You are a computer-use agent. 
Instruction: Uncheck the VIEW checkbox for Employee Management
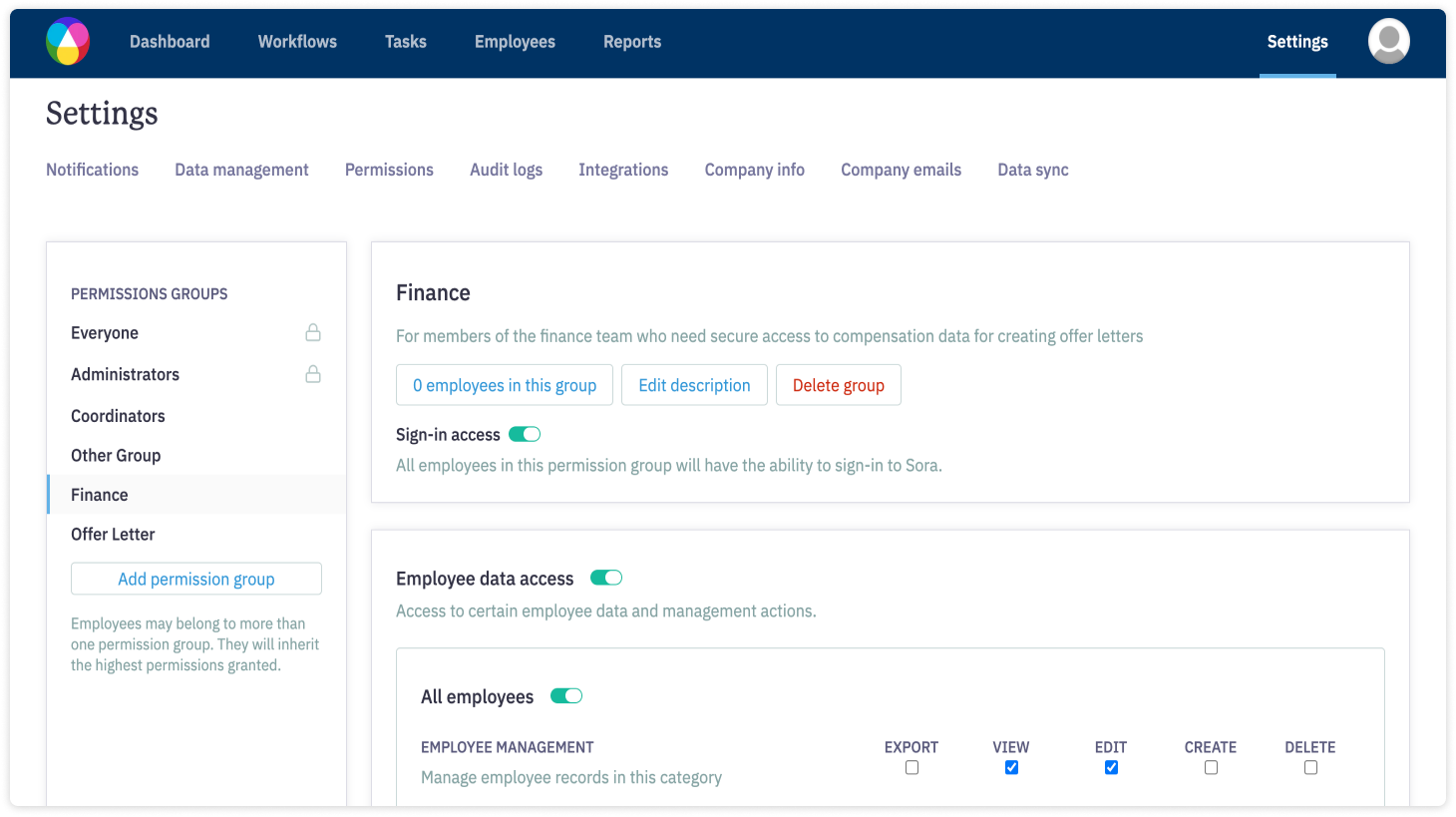[x=1011, y=767]
